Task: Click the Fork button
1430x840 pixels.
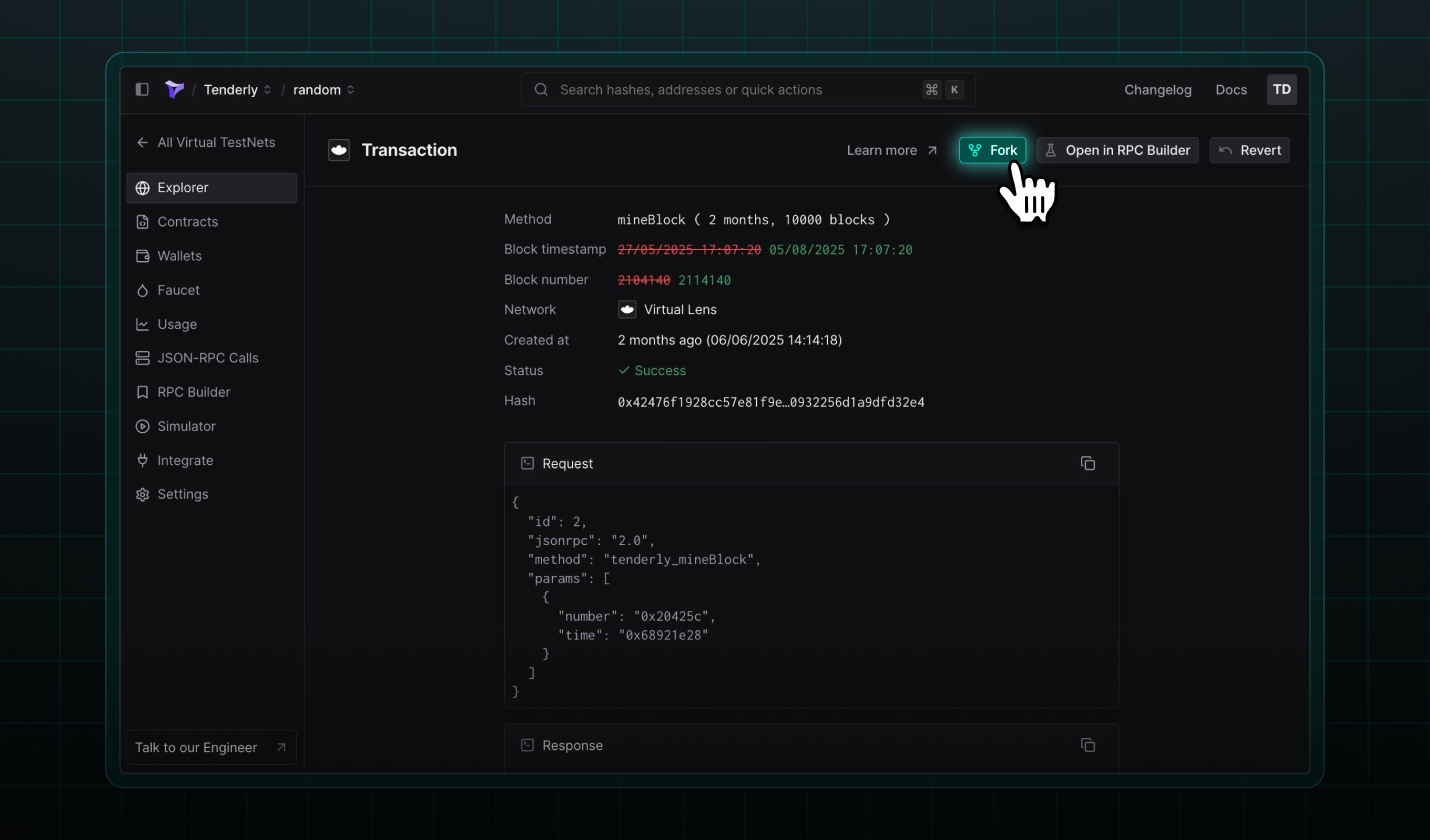Action: [992, 150]
